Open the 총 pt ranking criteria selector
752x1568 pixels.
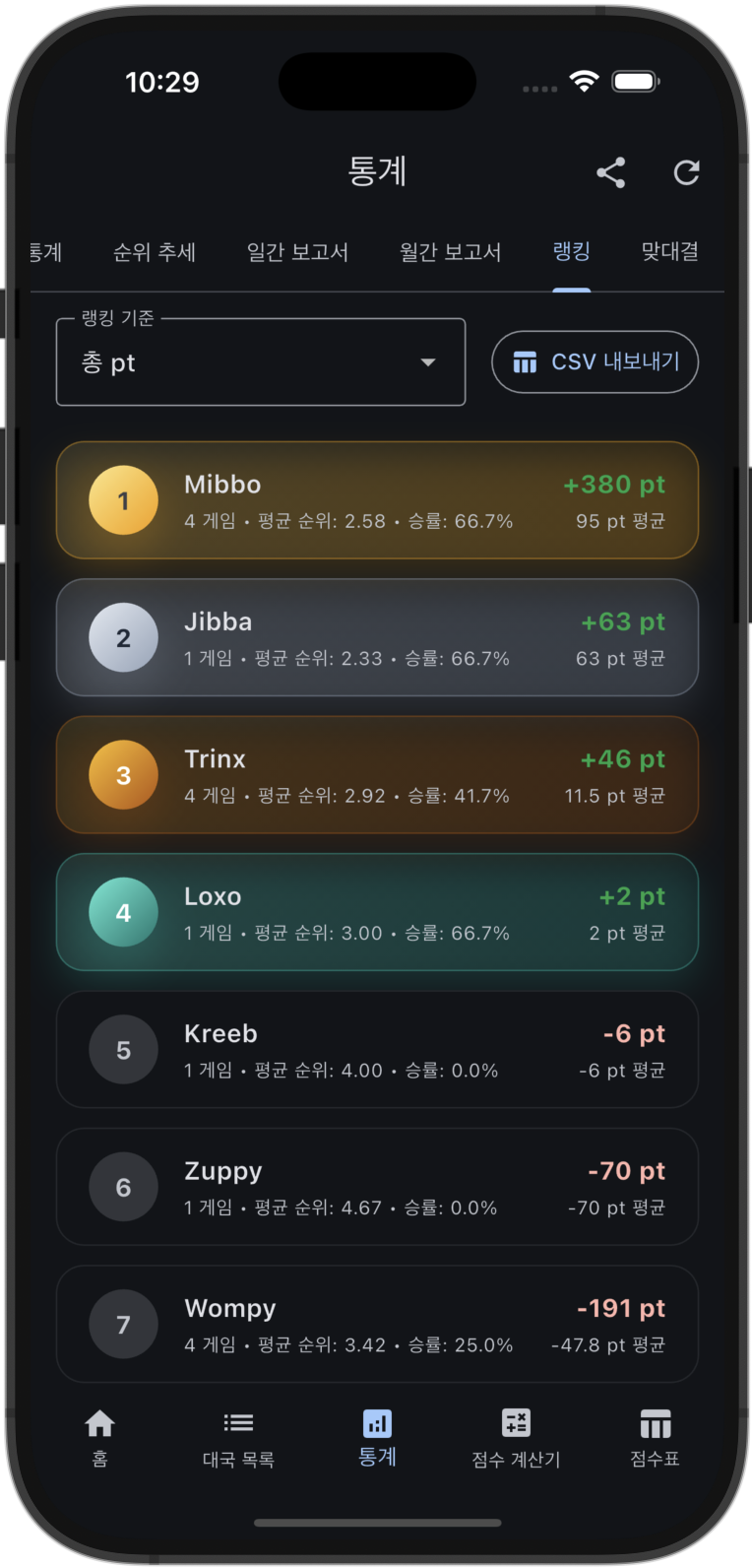coord(246,362)
